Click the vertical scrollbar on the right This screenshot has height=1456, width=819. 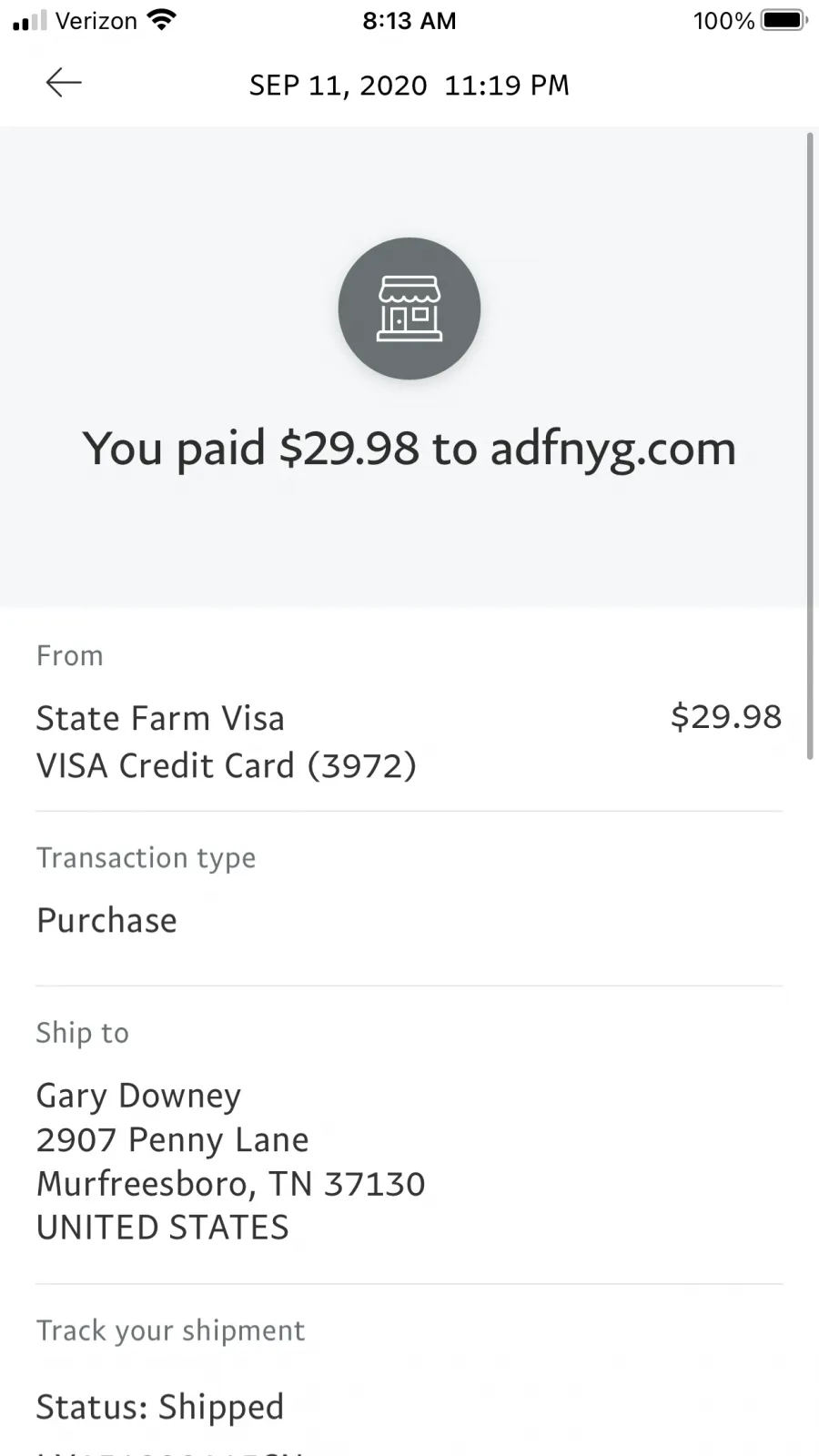(x=810, y=446)
